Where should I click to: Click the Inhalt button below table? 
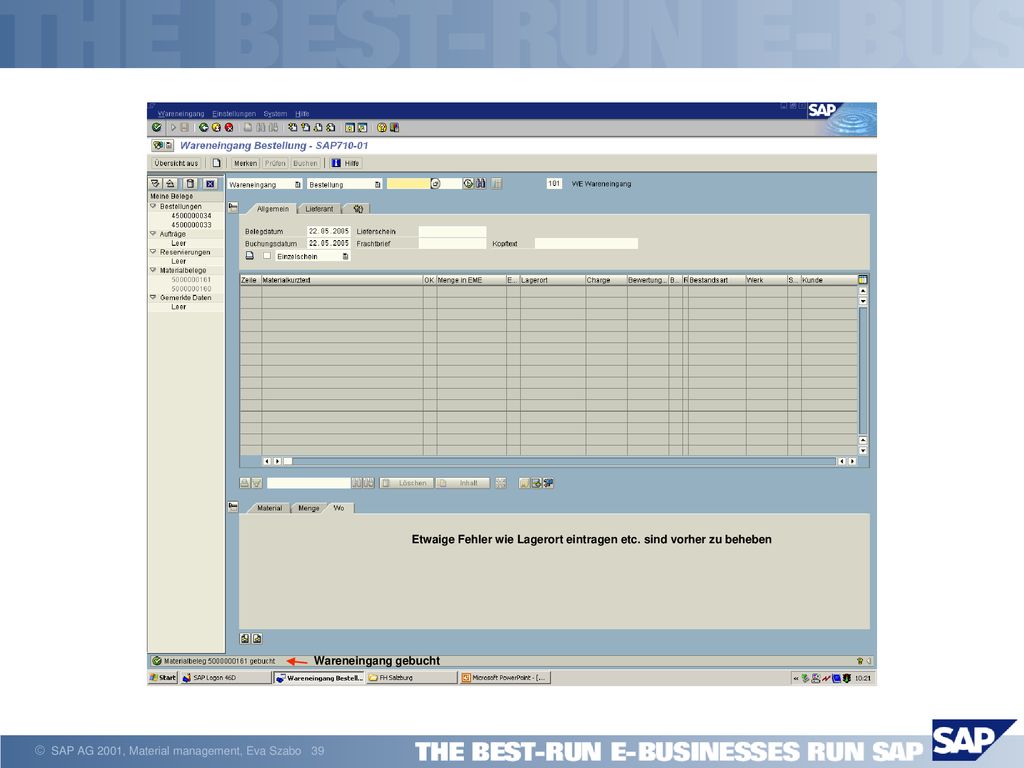pyautogui.click(x=463, y=483)
